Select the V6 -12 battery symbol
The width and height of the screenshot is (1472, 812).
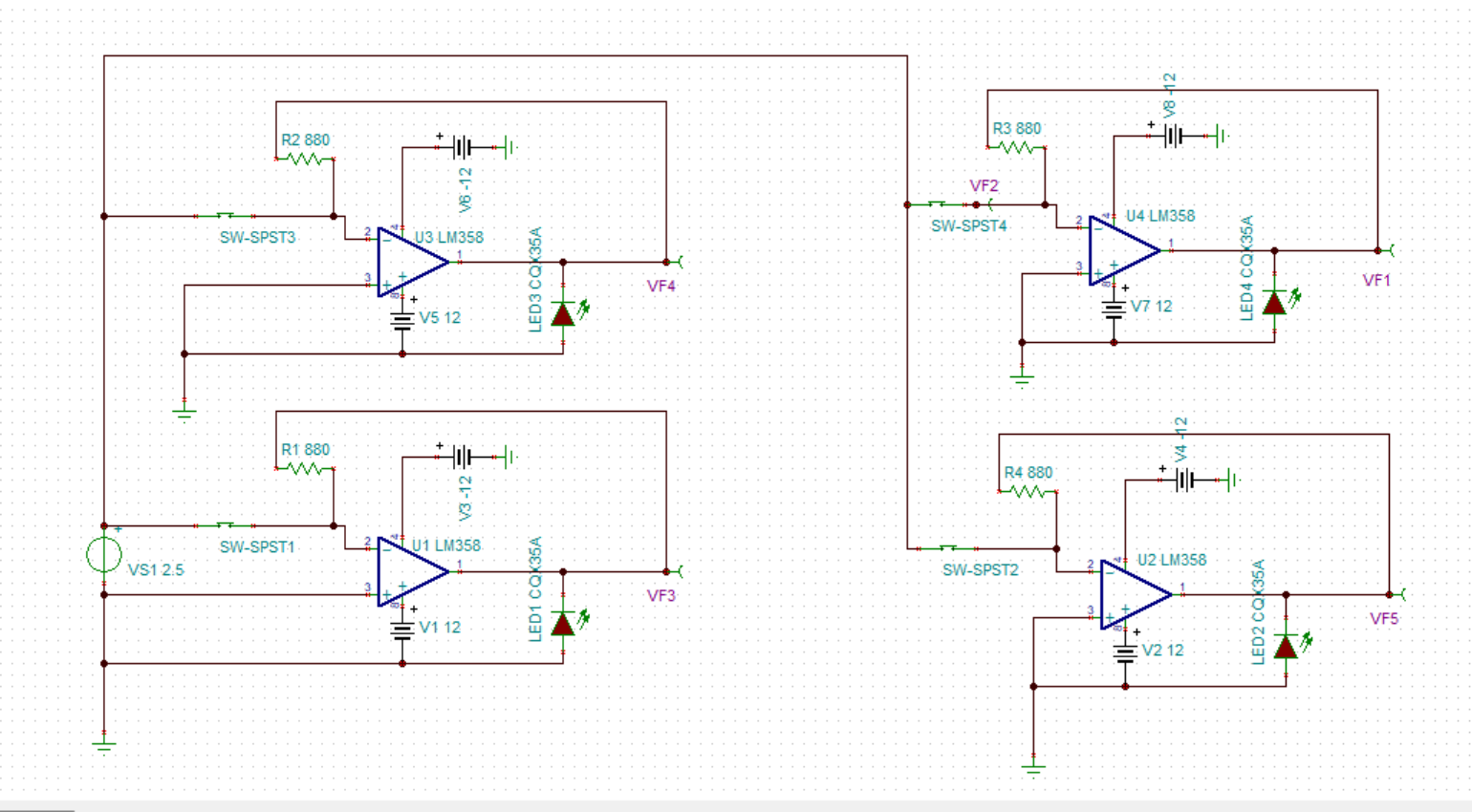pyautogui.click(x=463, y=147)
